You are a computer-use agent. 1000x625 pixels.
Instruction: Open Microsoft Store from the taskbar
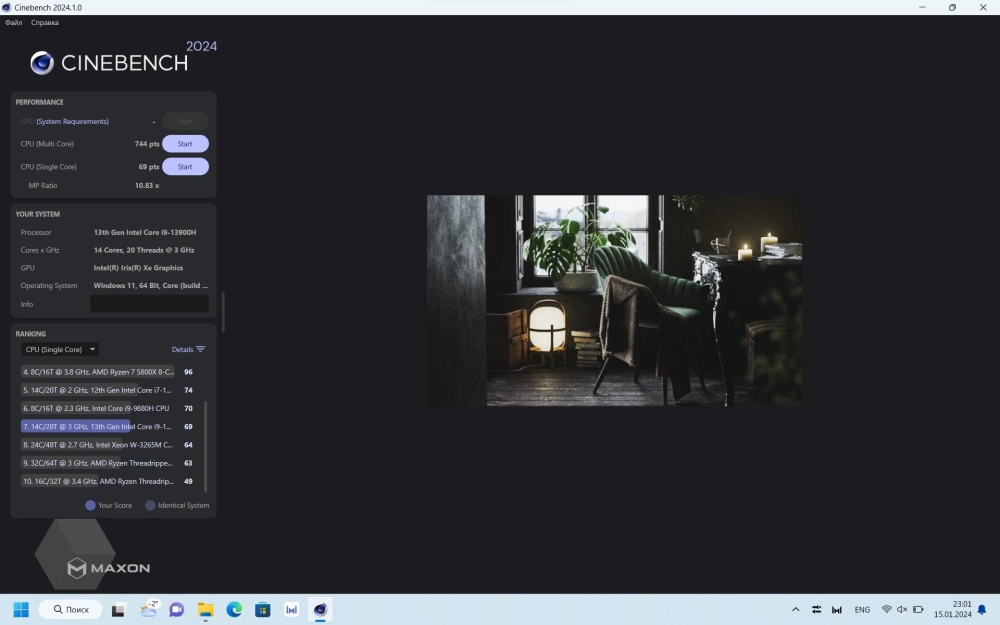point(263,609)
